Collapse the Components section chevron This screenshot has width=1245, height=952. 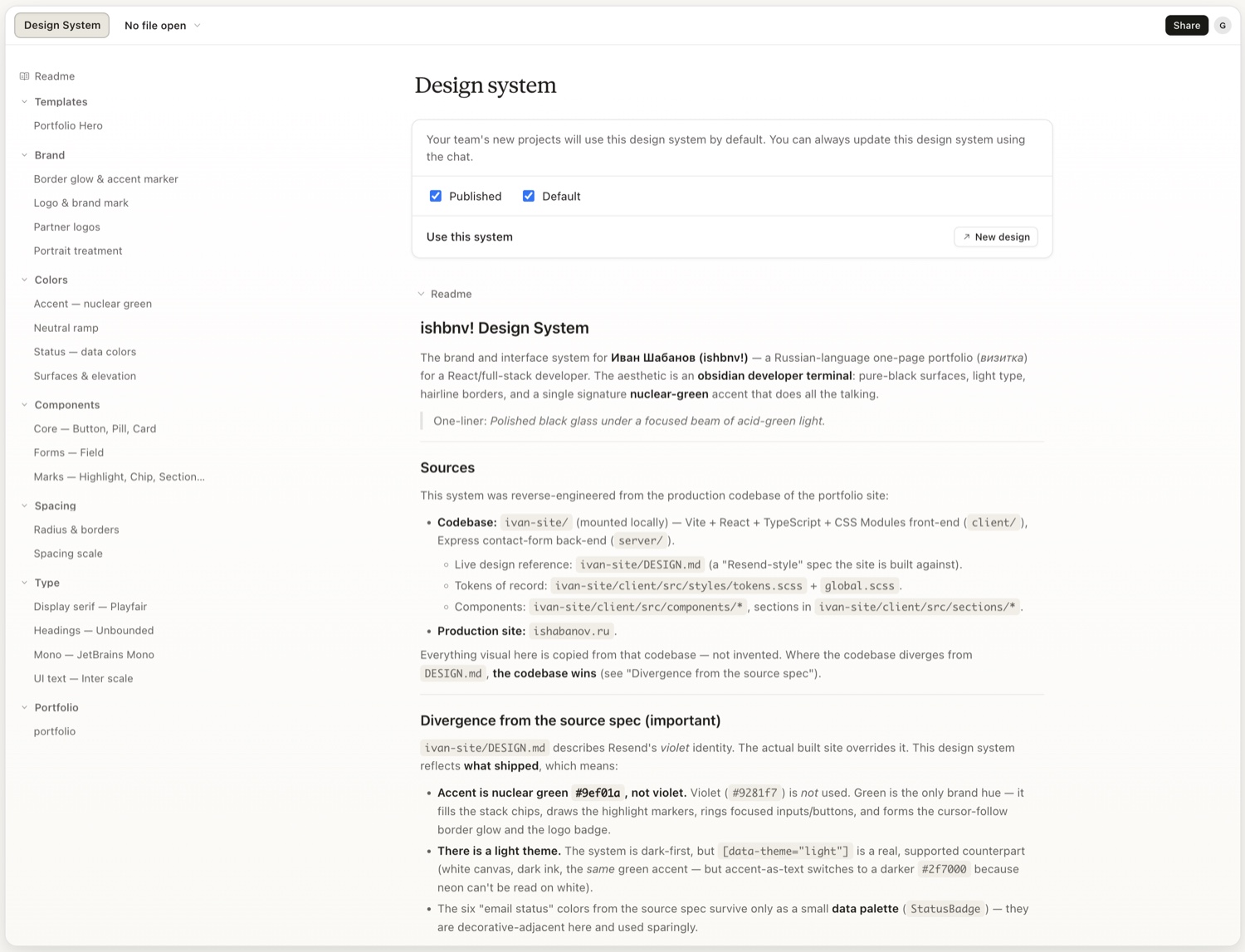24,405
